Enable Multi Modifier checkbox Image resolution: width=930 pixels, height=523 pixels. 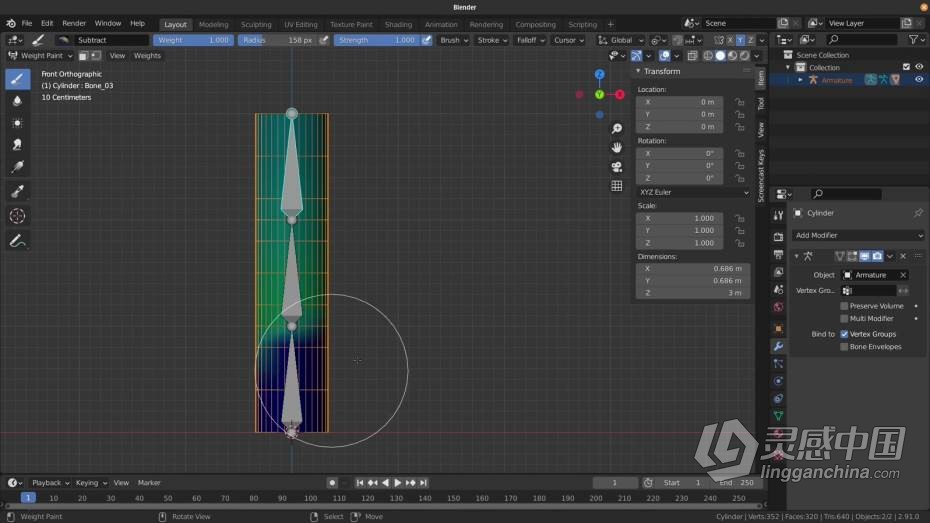[844, 318]
